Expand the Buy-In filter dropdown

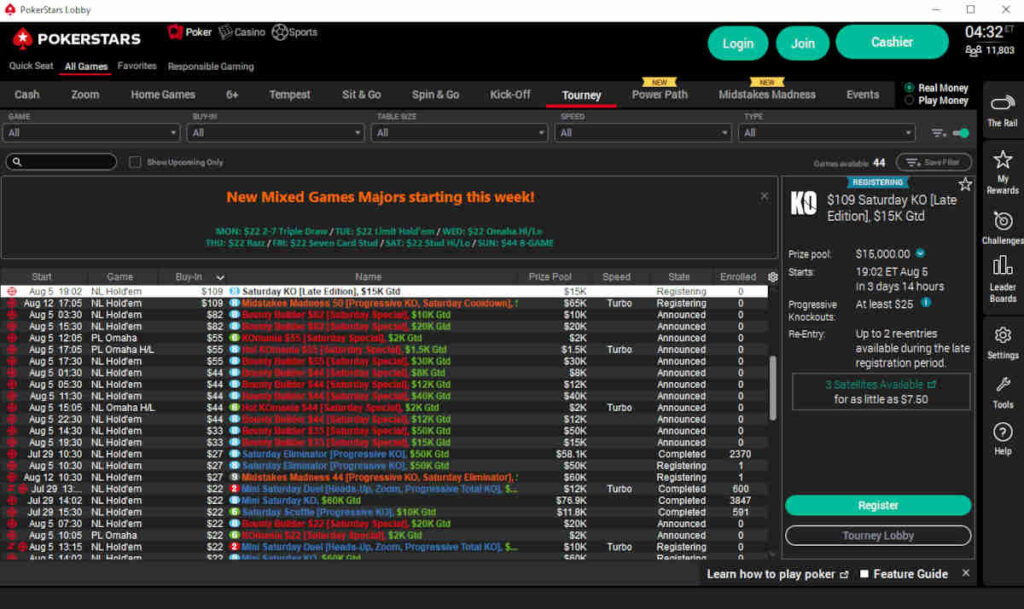pos(276,133)
